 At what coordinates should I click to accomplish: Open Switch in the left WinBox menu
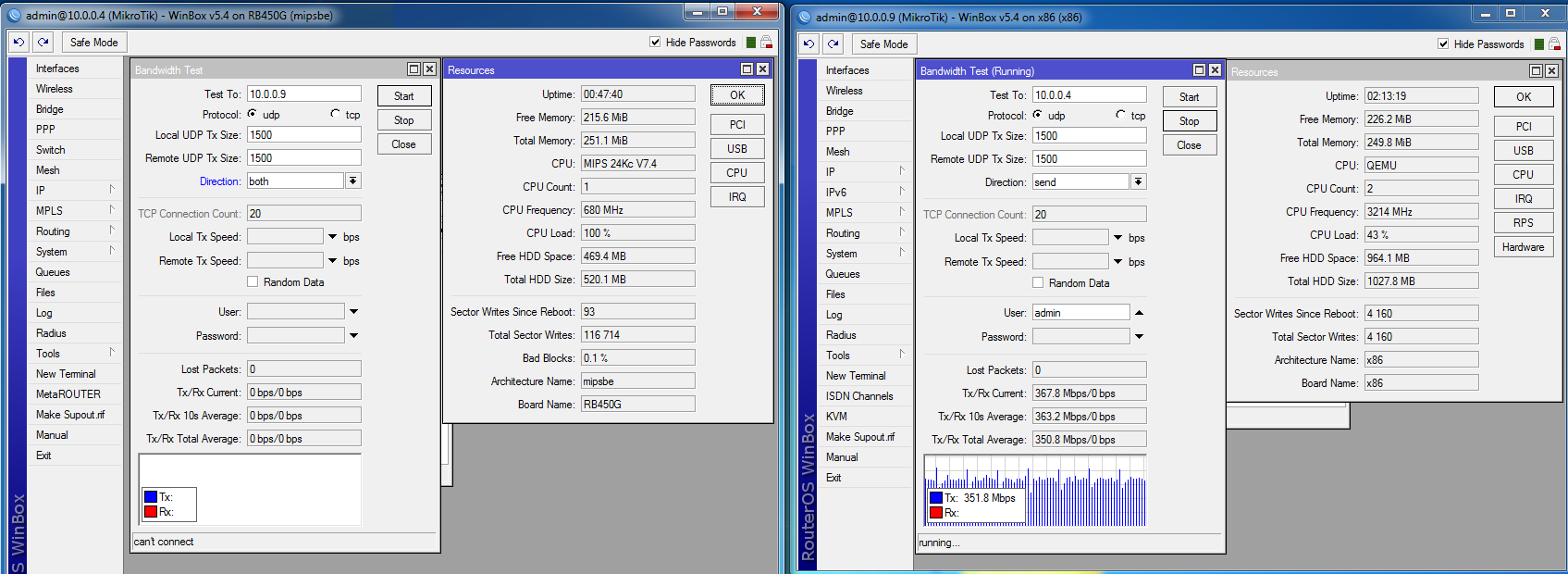[75, 149]
